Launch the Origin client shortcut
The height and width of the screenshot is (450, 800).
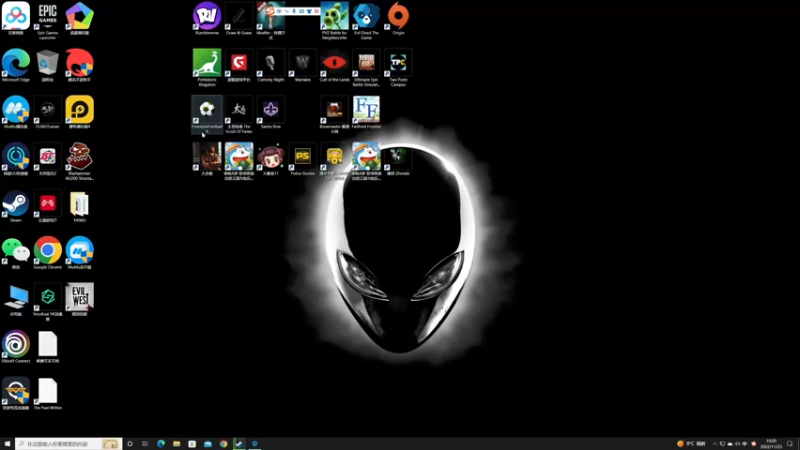point(398,18)
